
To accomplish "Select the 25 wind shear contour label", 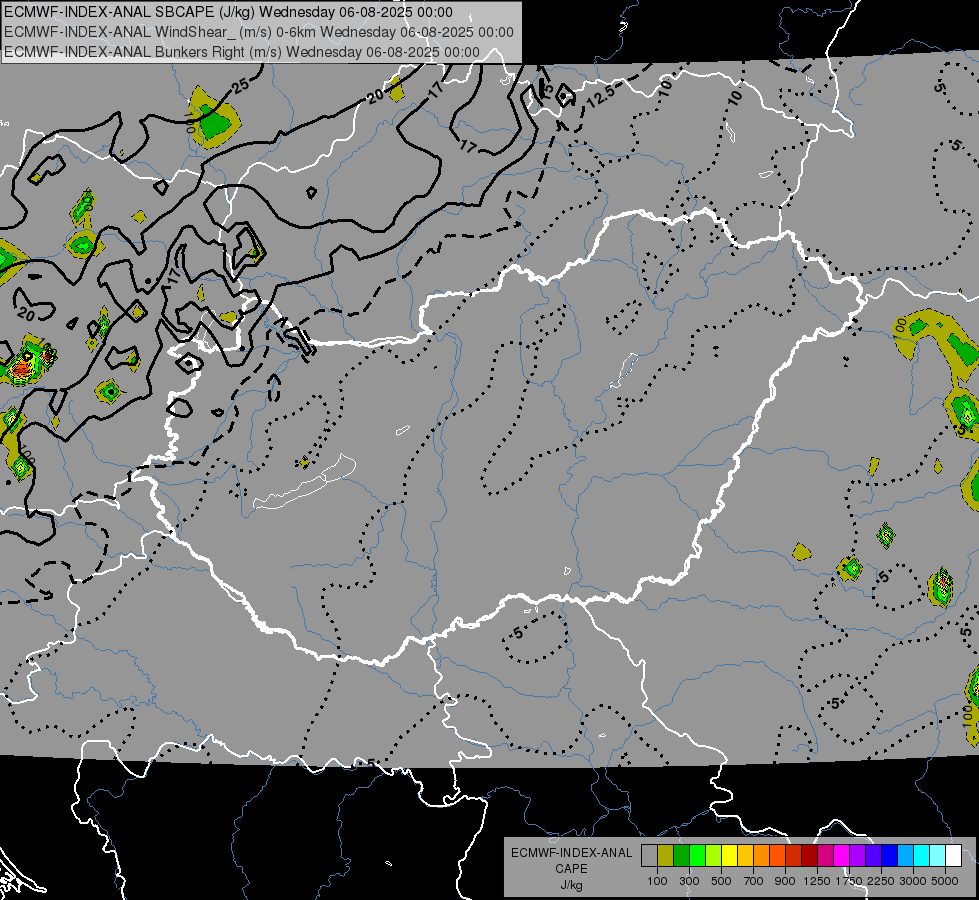I will (241, 86).
